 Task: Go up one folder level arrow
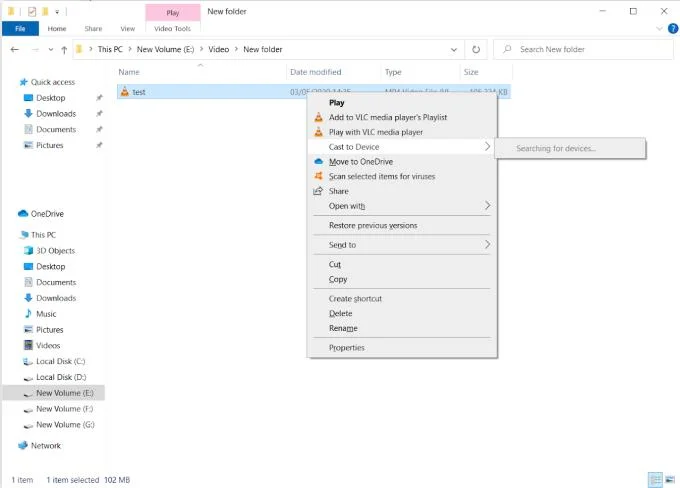pyautogui.click(x=64, y=50)
